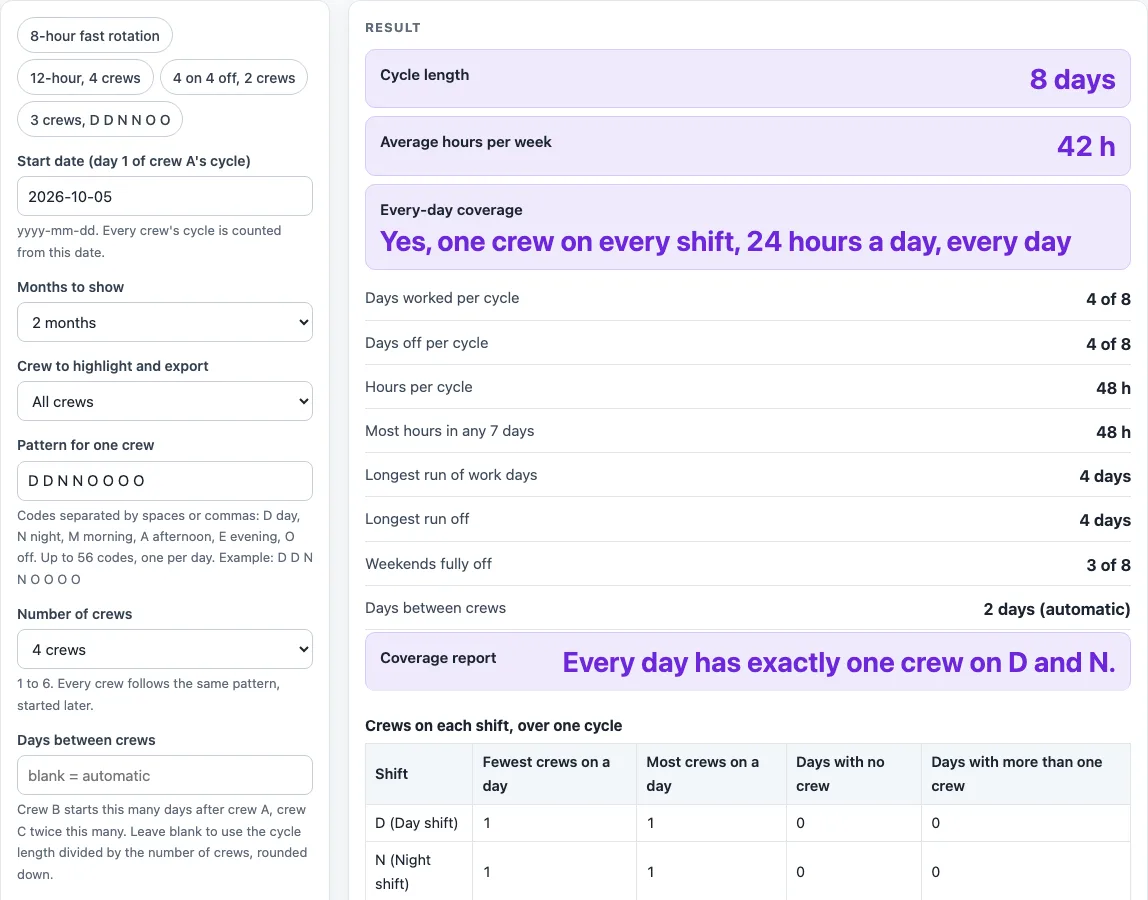
Task: Click the "8 days" cycle length value
Action: 1073,79
